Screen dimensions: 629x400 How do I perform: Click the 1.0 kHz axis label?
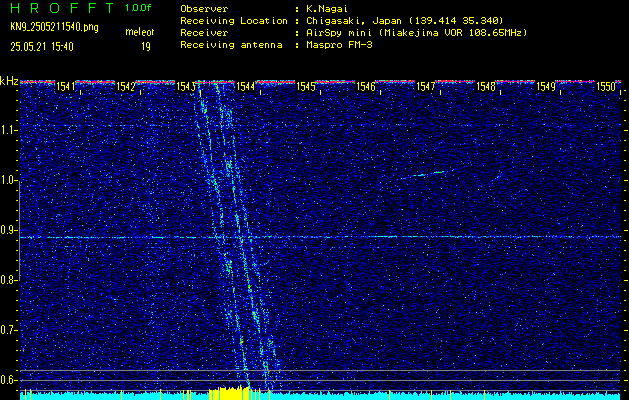pyautogui.click(x=7, y=180)
